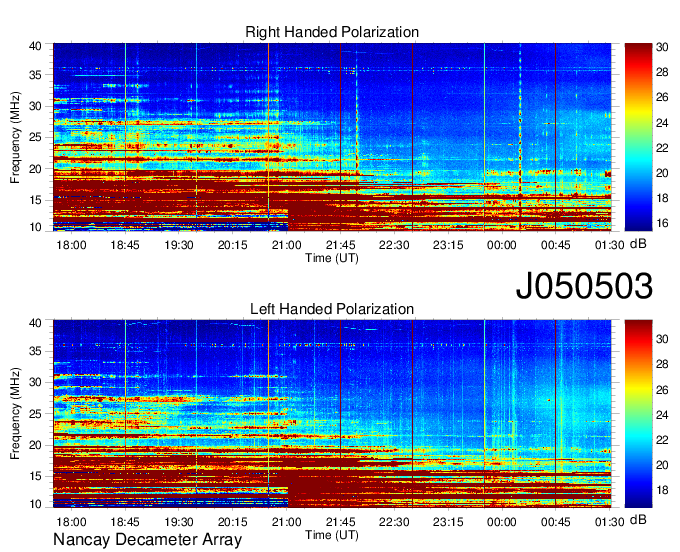
Task: Click the 22:30 tick label of the Right Handed plot
Action: (394, 245)
